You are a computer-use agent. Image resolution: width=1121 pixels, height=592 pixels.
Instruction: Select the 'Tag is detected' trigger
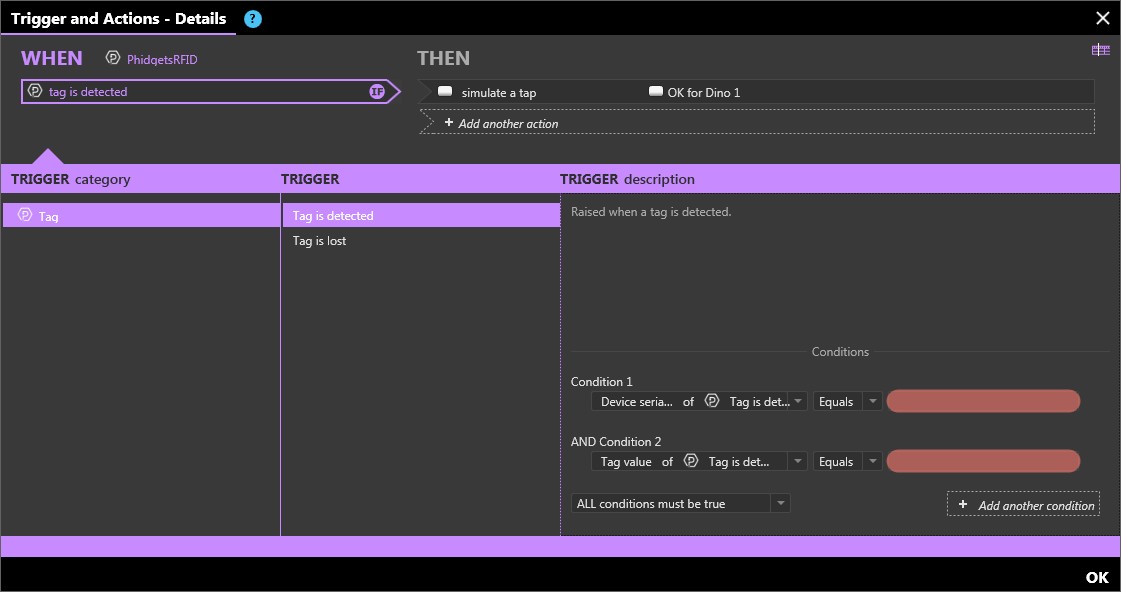click(333, 216)
